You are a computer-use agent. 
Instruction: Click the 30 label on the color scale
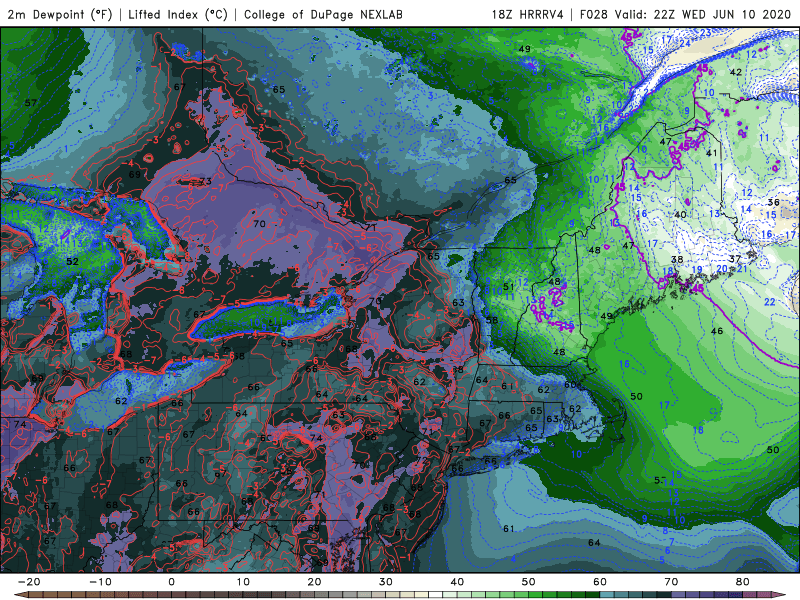point(386,582)
